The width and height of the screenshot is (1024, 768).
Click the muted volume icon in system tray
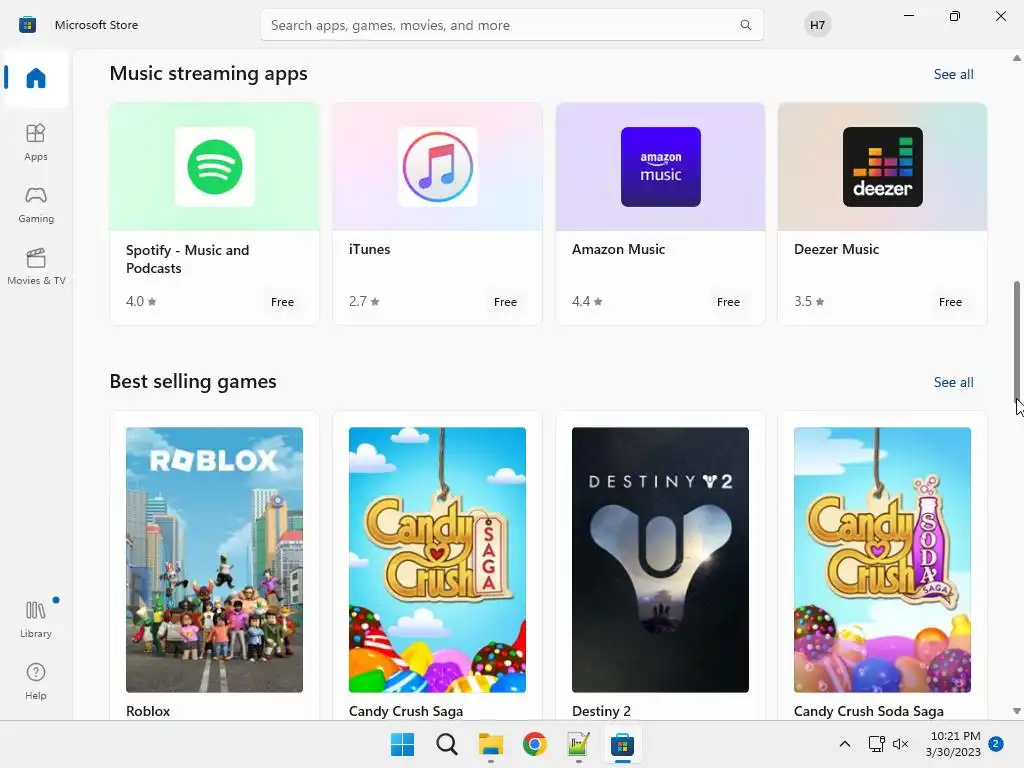click(x=901, y=744)
